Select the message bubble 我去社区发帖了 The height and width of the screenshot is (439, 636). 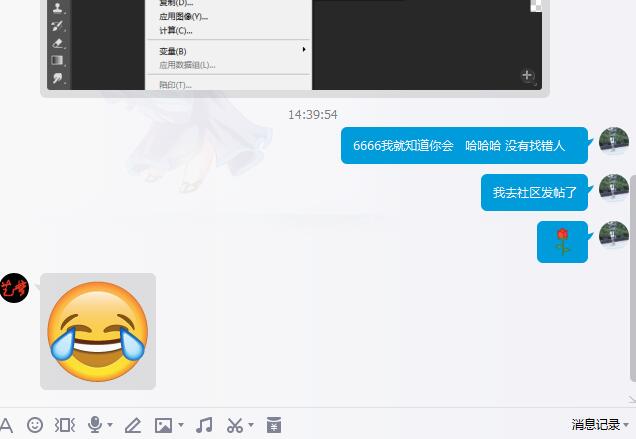[x=535, y=192]
